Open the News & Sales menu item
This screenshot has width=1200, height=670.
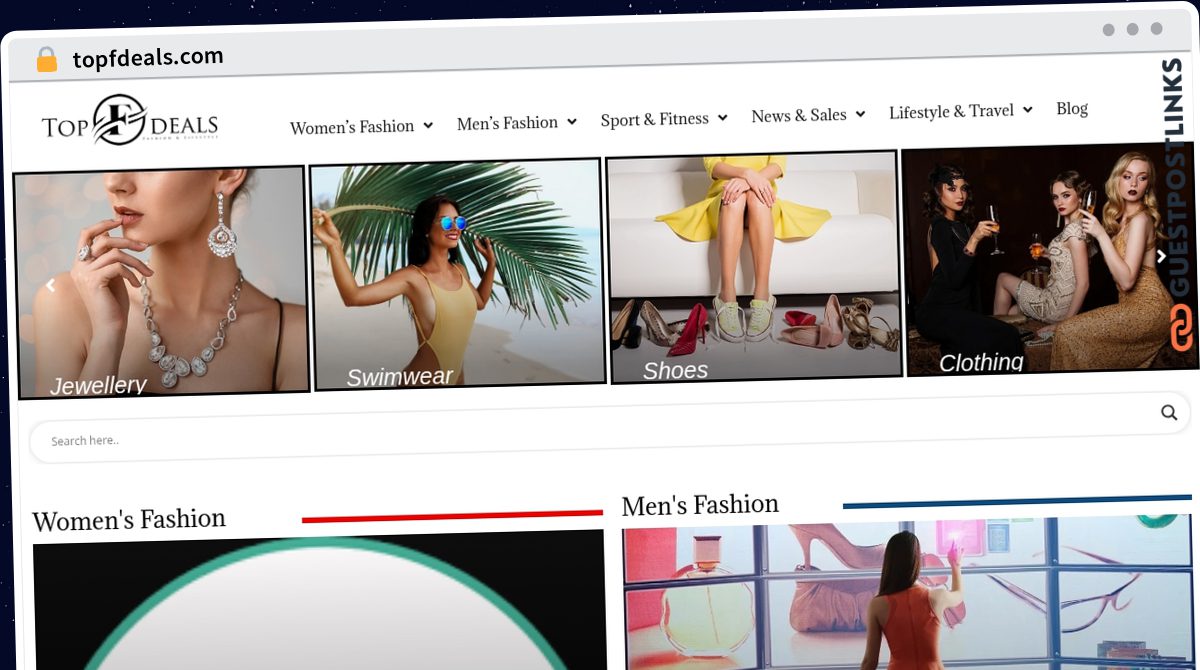(x=799, y=115)
